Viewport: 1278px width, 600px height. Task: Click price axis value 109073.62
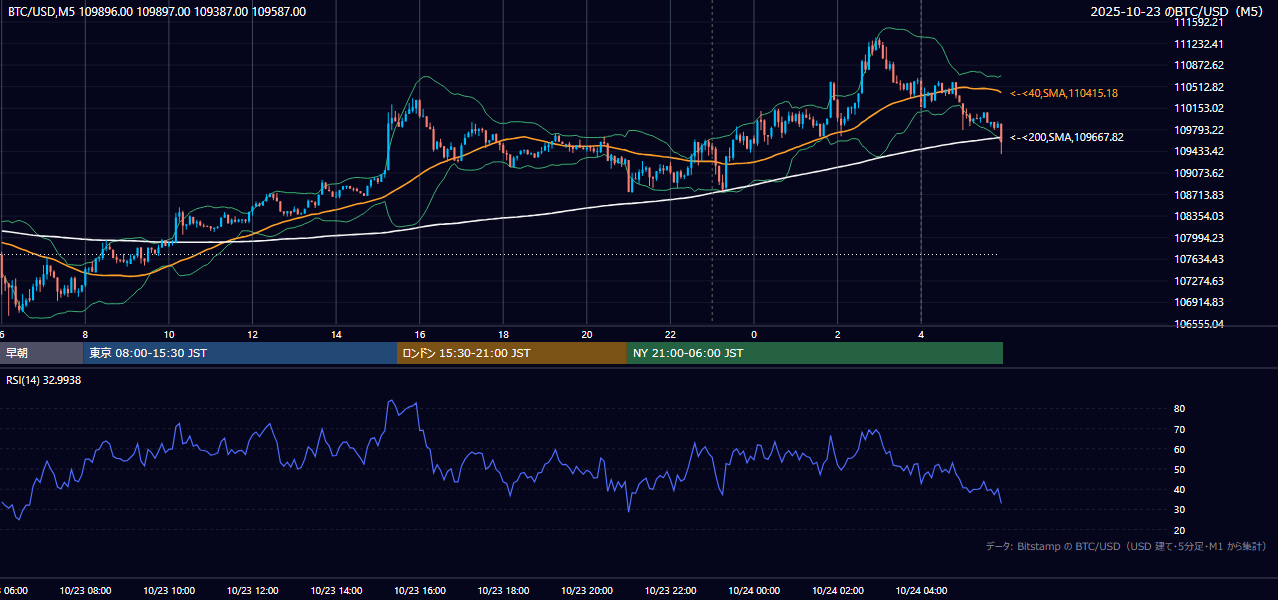tap(1199, 173)
